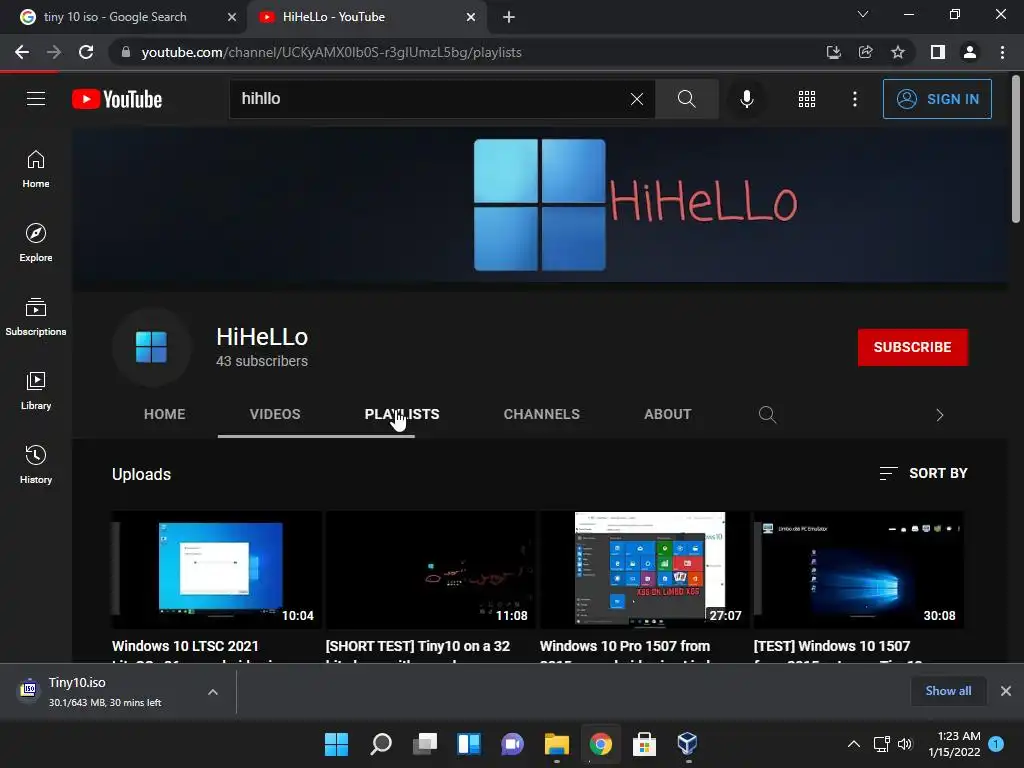
Task: Open the channel CHANNELS tab
Action: pos(541,414)
